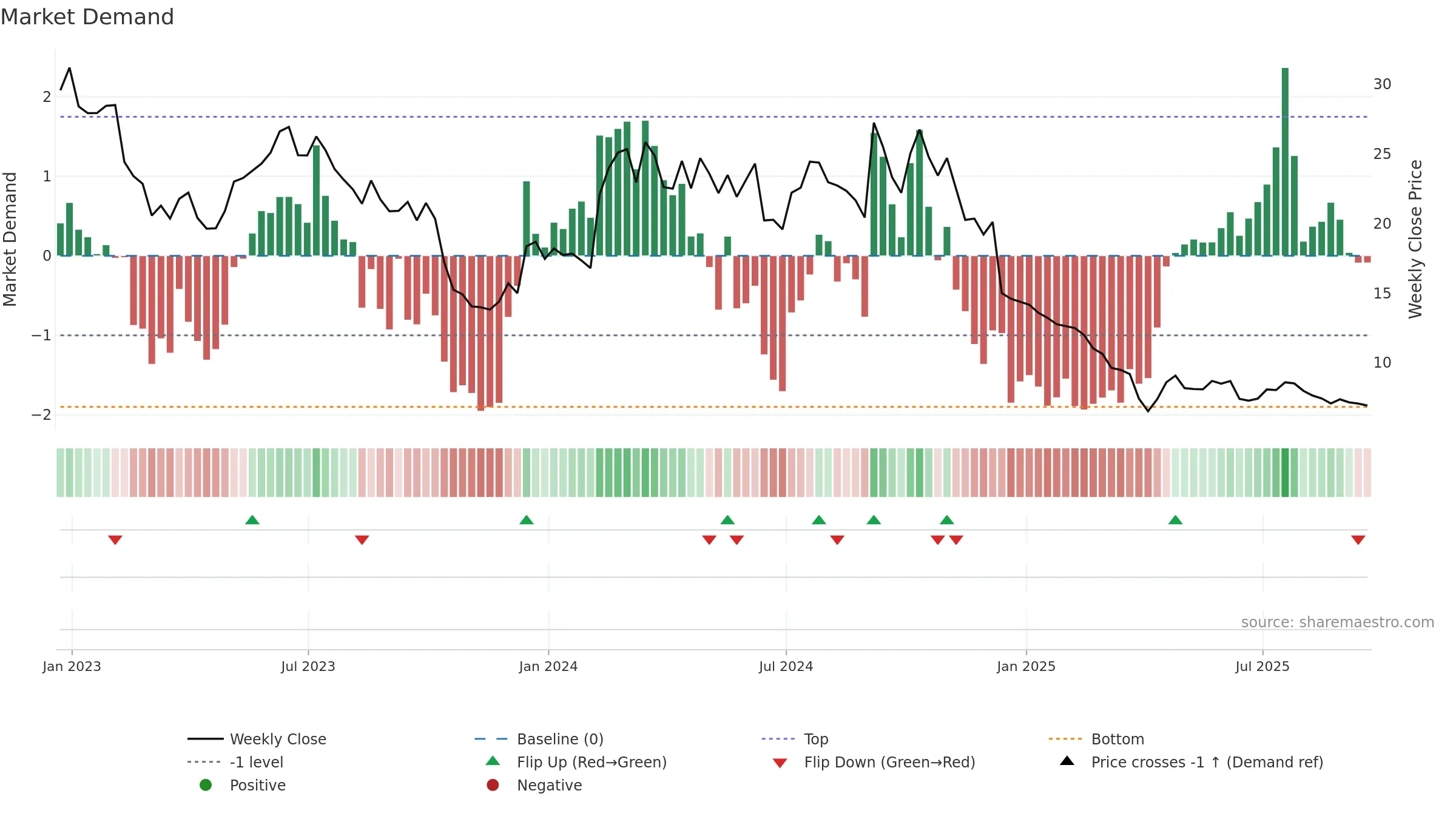
Task: Click the Jul 2023 x-axis label
Action: coord(308,666)
